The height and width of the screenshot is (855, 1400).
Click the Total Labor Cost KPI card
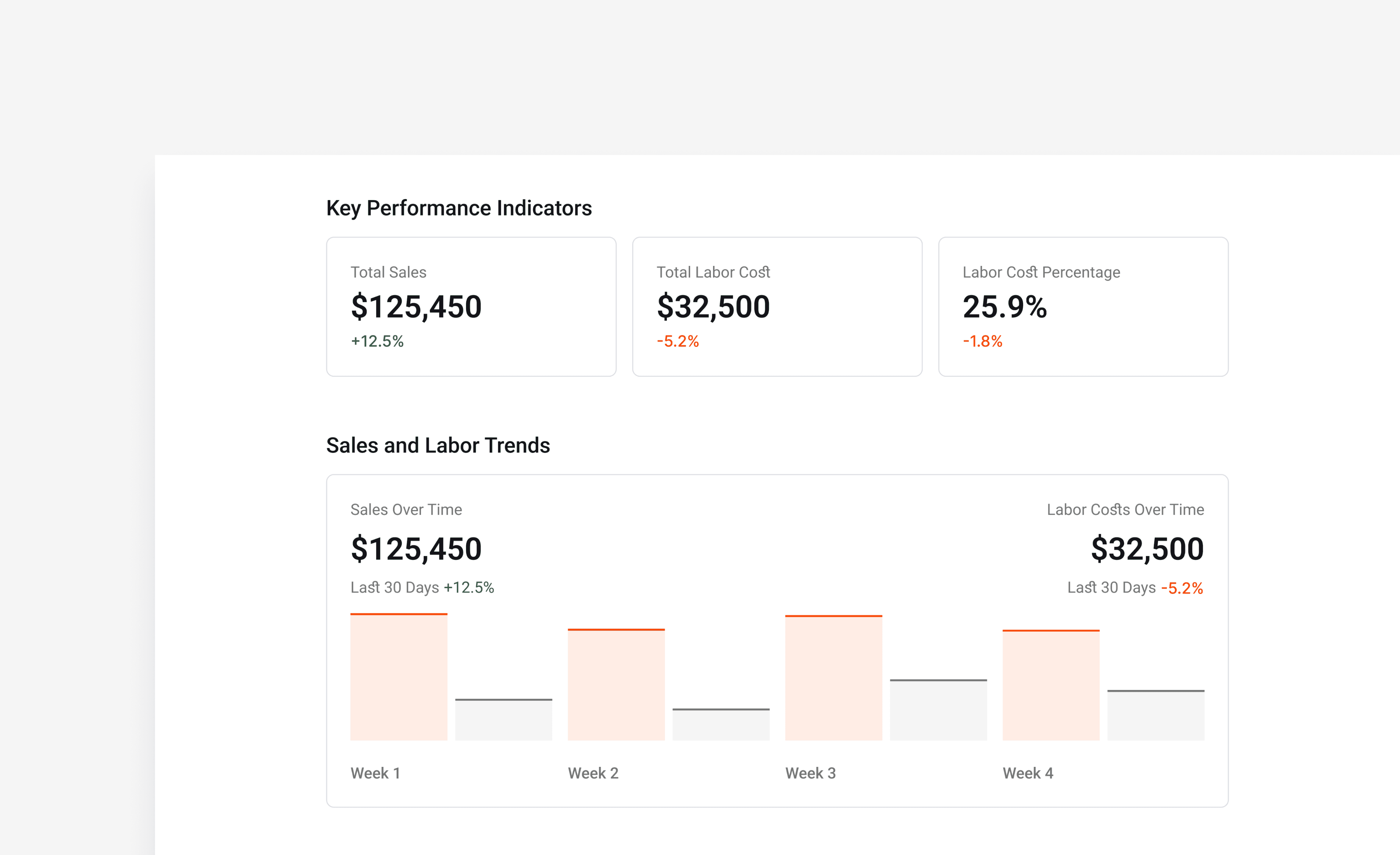click(777, 306)
